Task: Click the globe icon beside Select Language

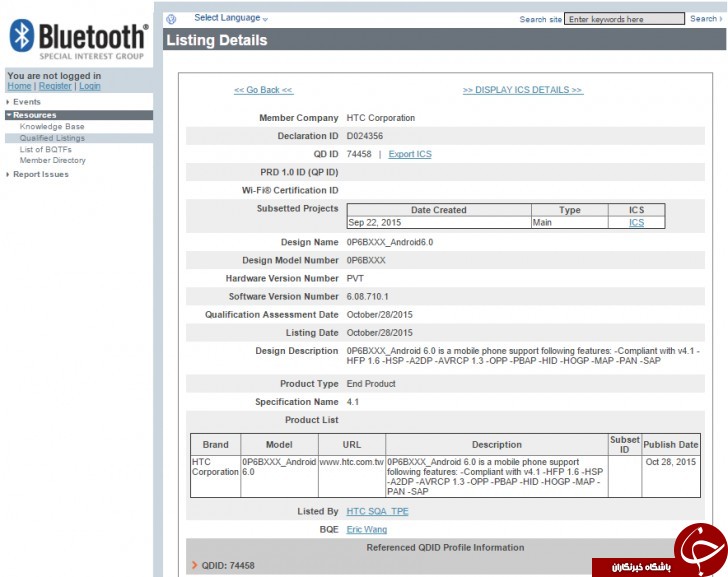Action: coord(171,19)
